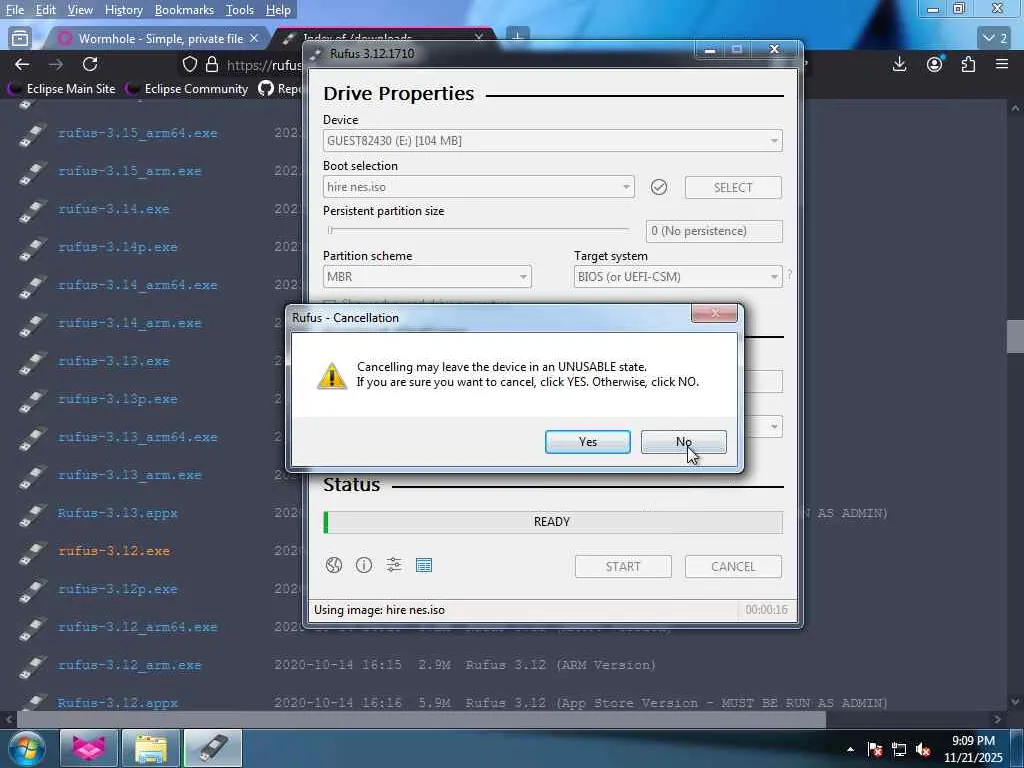The width and height of the screenshot is (1024, 768).
Task: Click file icon beside rufus-3.13p.exe
Action: click(32, 400)
